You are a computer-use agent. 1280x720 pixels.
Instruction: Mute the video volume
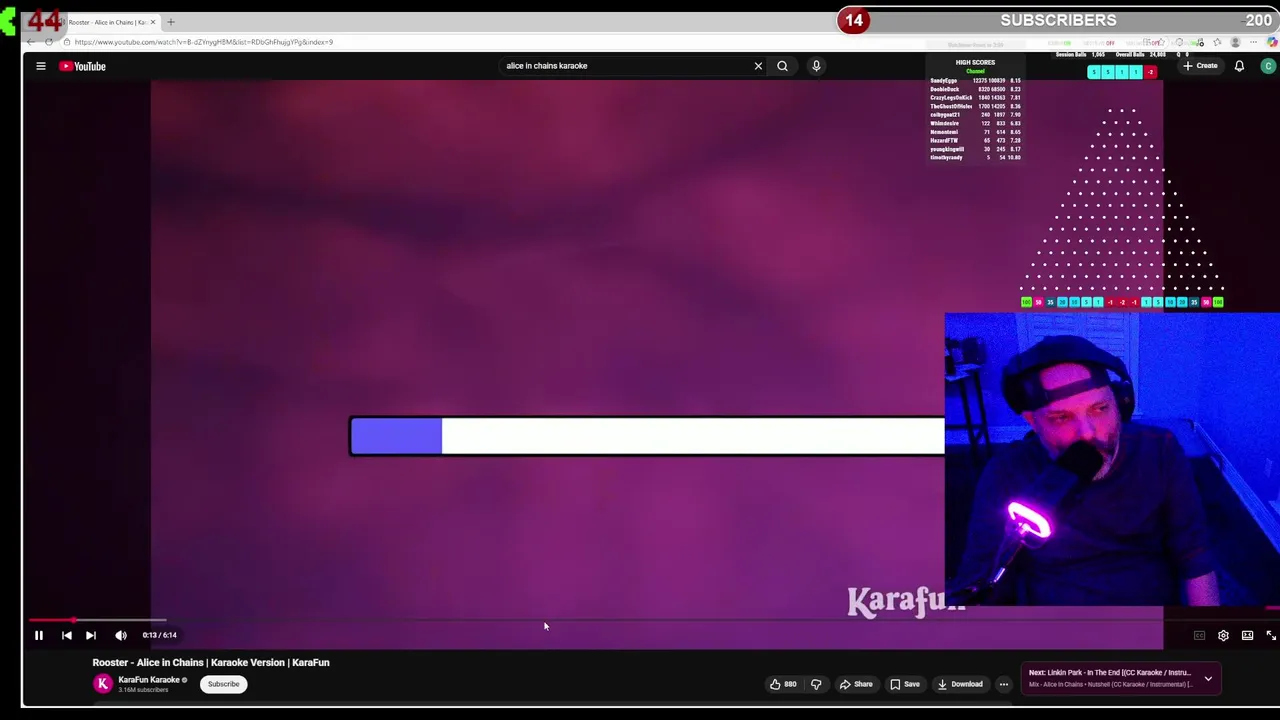pos(121,635)
